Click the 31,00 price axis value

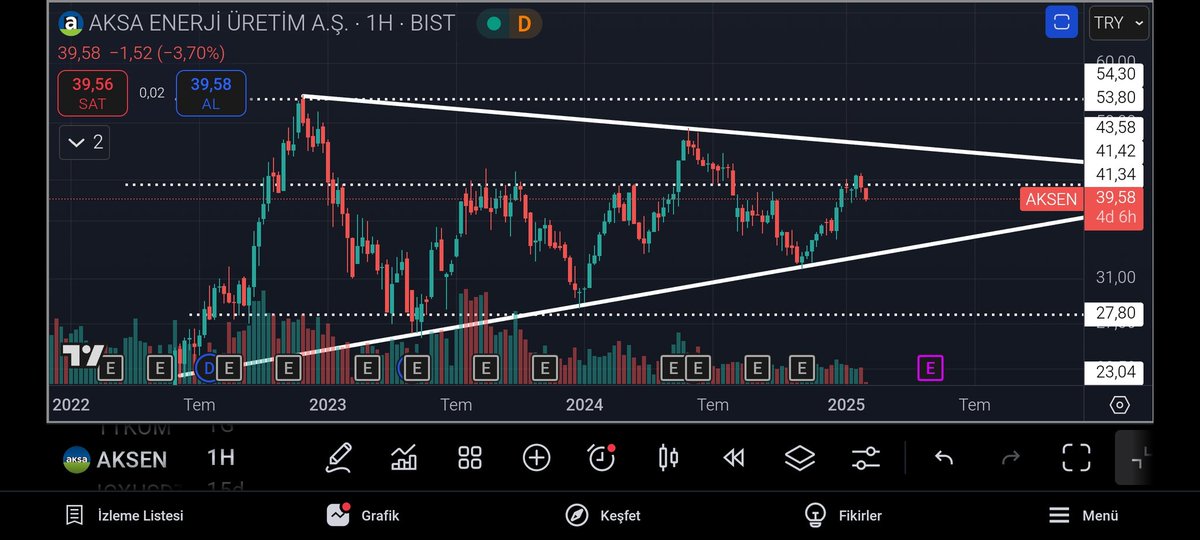point(1116,277)
